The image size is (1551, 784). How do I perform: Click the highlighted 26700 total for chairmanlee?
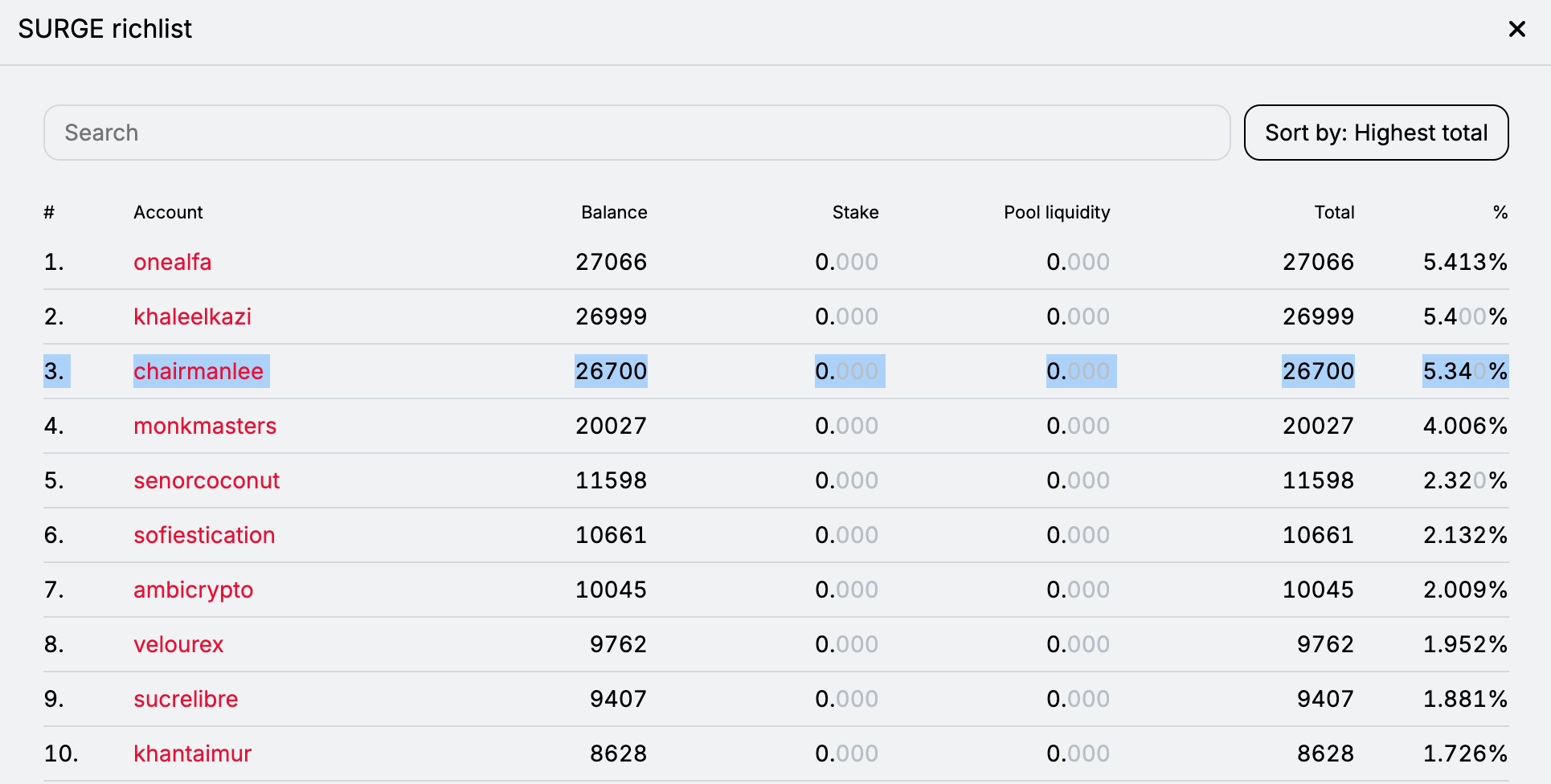click(x=1318, y=371)
